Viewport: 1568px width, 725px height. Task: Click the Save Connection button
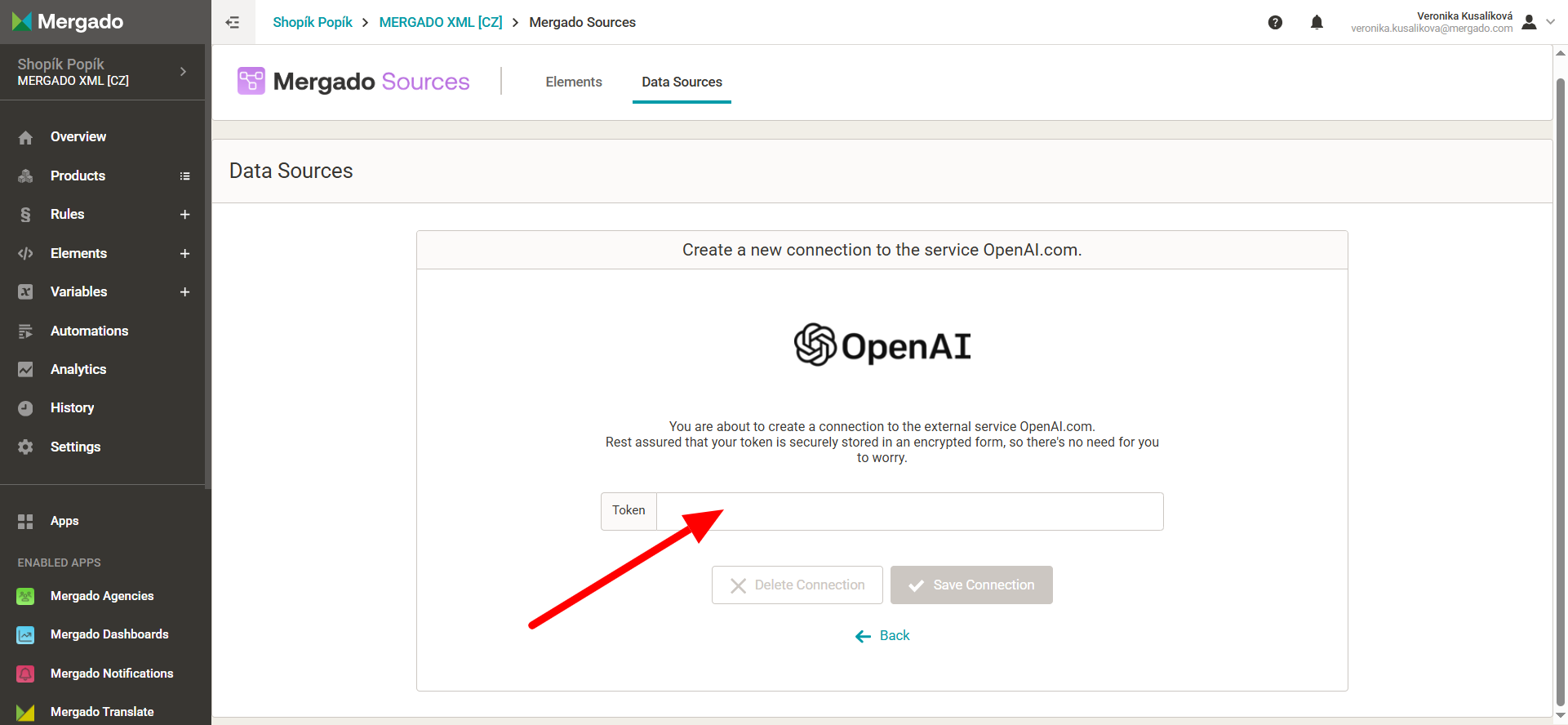(x=971, y=585)
